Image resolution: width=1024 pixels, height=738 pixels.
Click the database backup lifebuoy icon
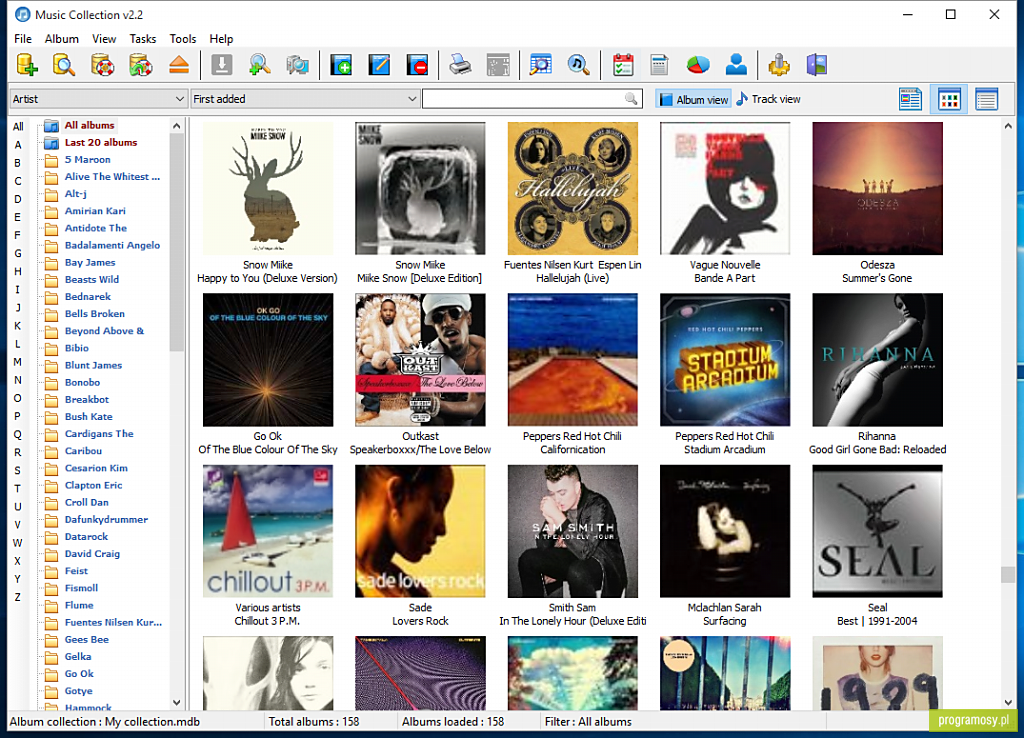[x=103, y=65]
